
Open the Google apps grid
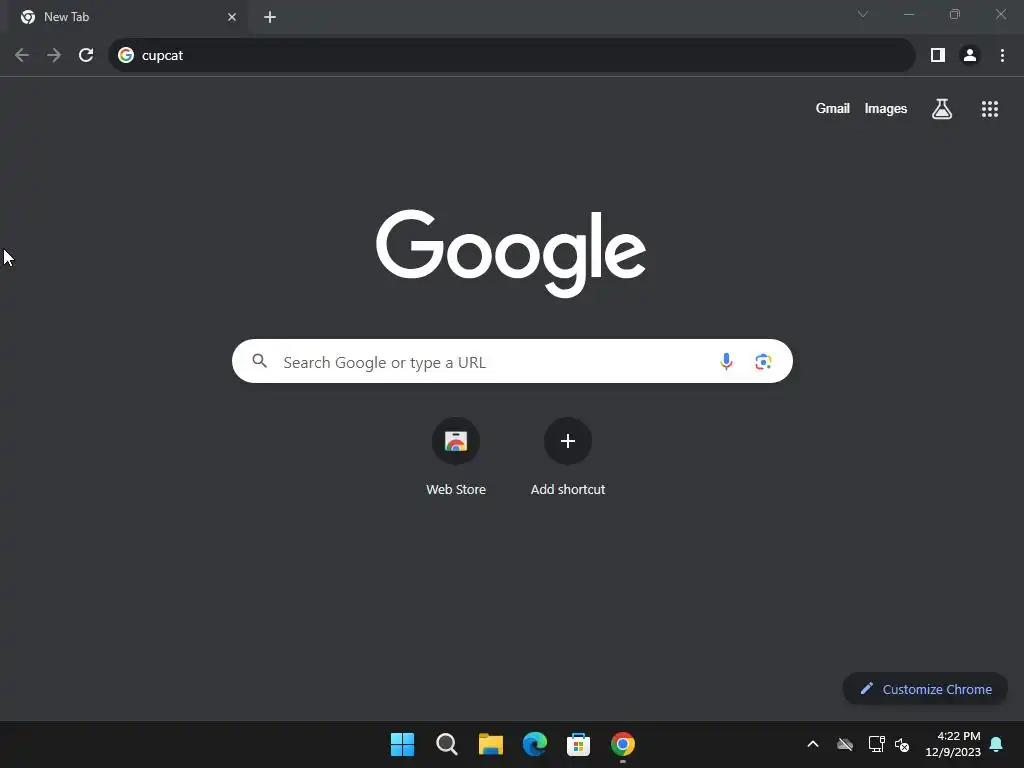point(990,109)
